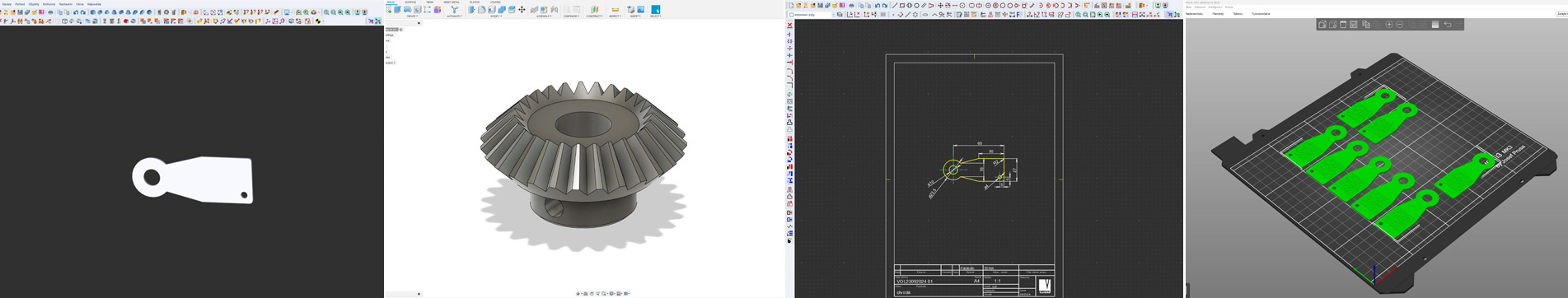Click the Automate tool icon in Fusion
This screenshot has height=298, width=1568.
pos(454,10)
